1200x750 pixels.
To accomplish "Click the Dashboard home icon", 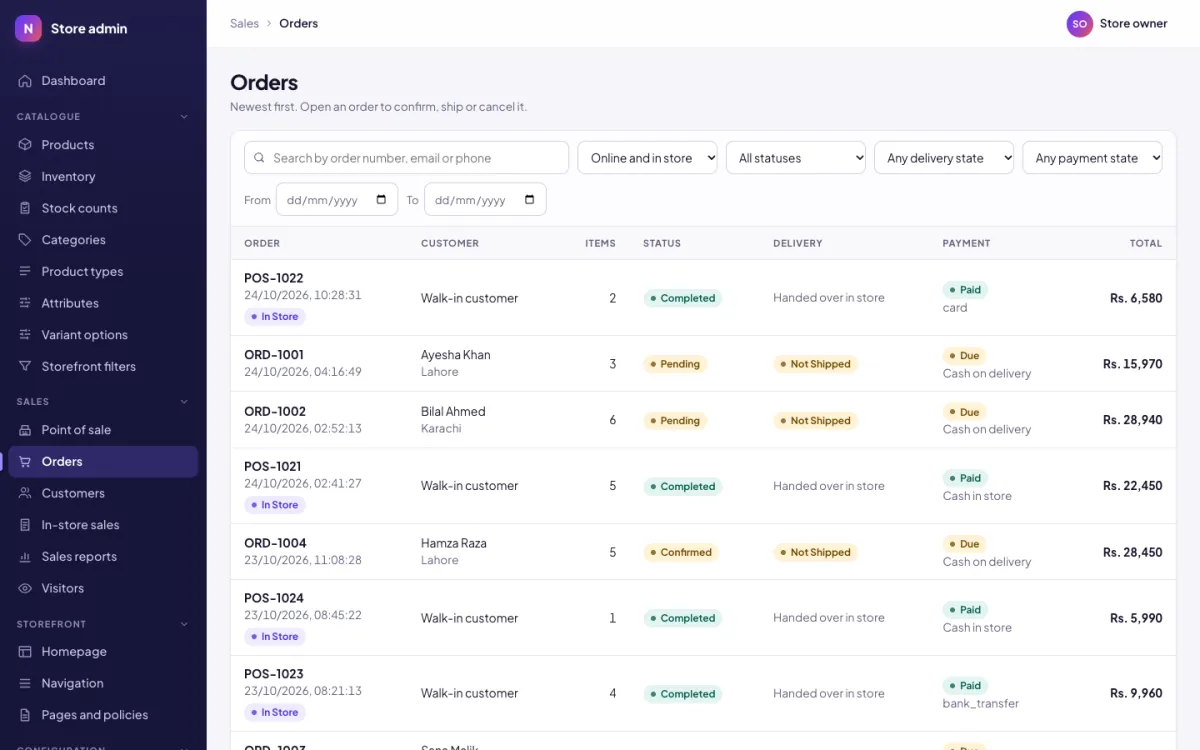I will [x=25, y=81].
